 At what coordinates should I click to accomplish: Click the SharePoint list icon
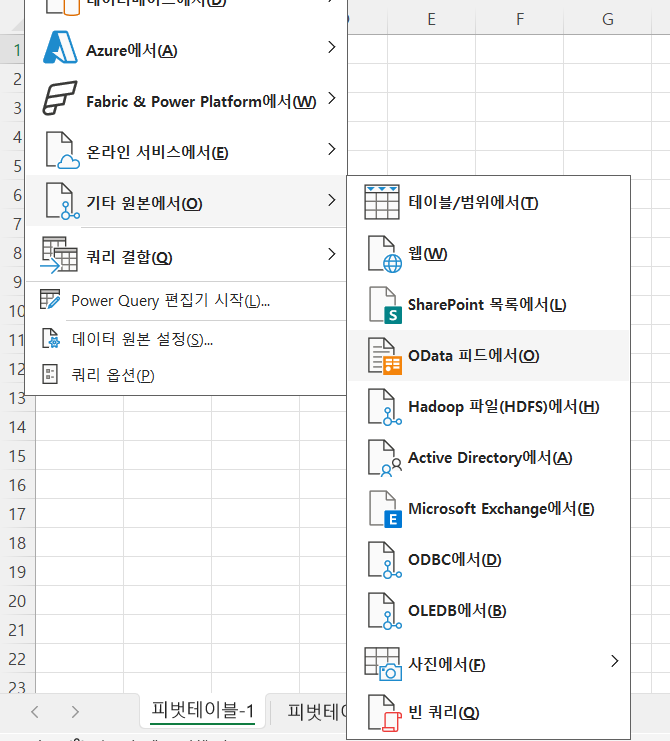click(385, 305)
